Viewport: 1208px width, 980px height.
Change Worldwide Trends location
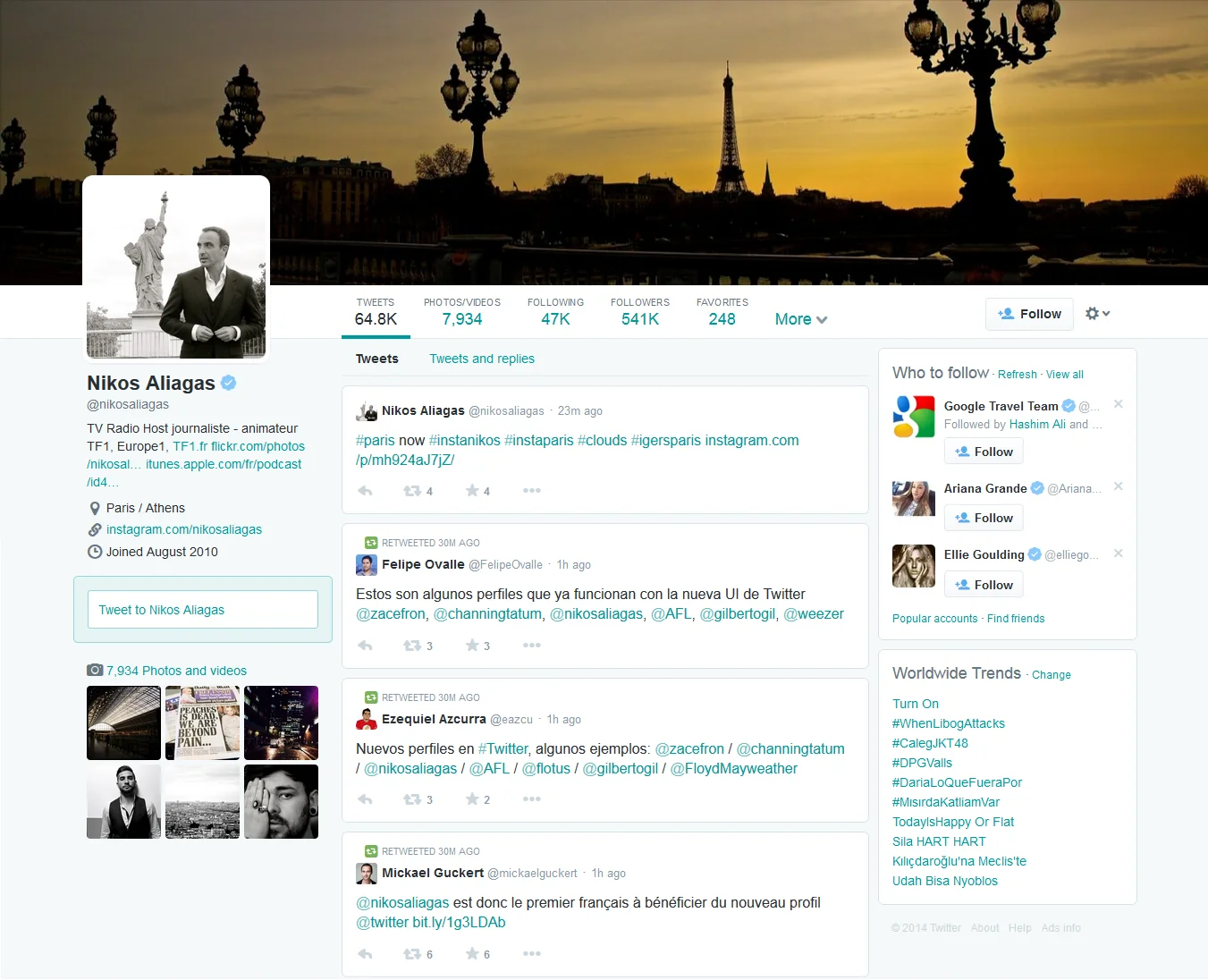pos(1052,675)
